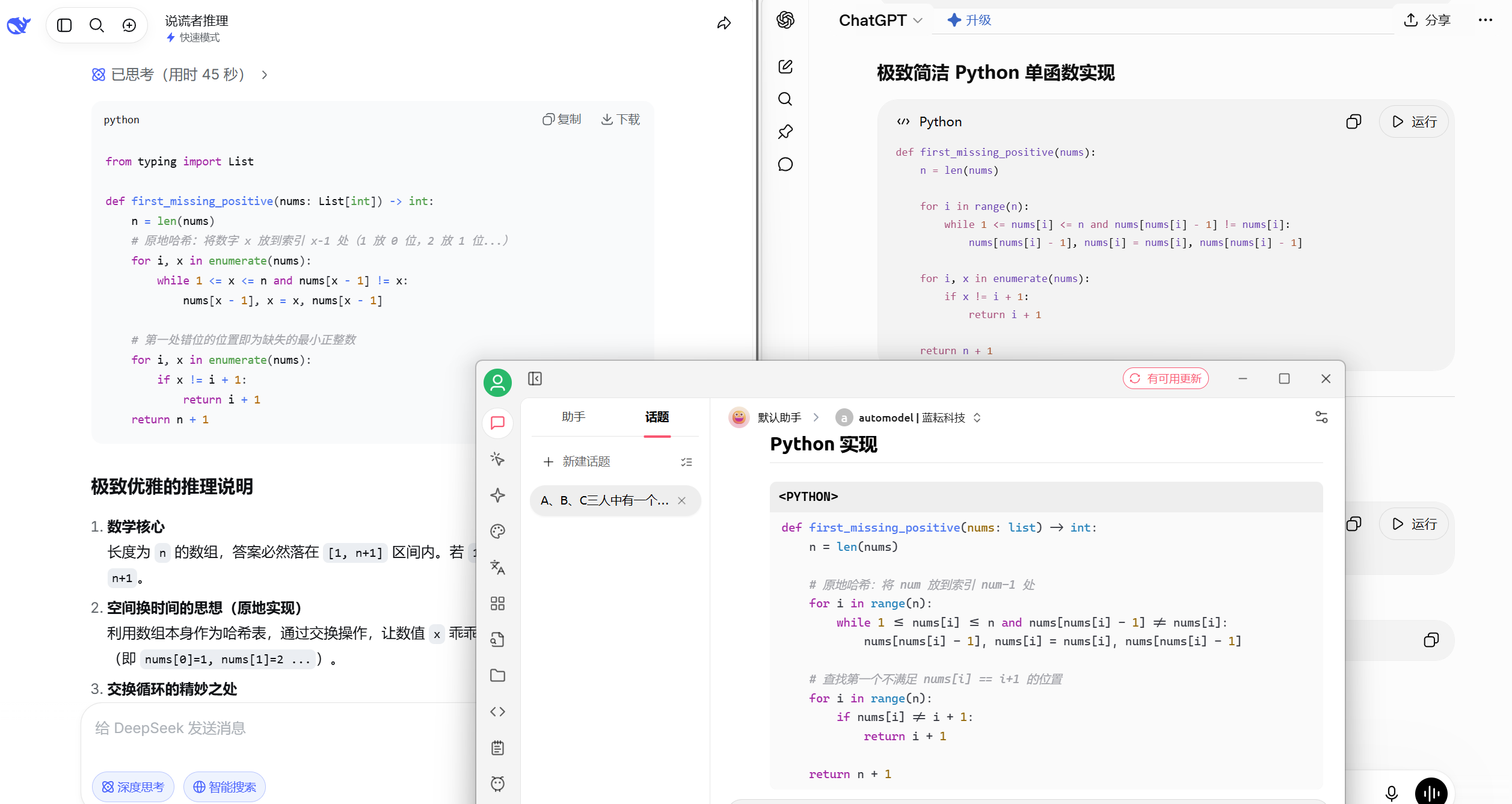Screen dimensions: 1512x804
Task: Click ChatGPT new chat compose icon
Action: (x=785, y=66)
